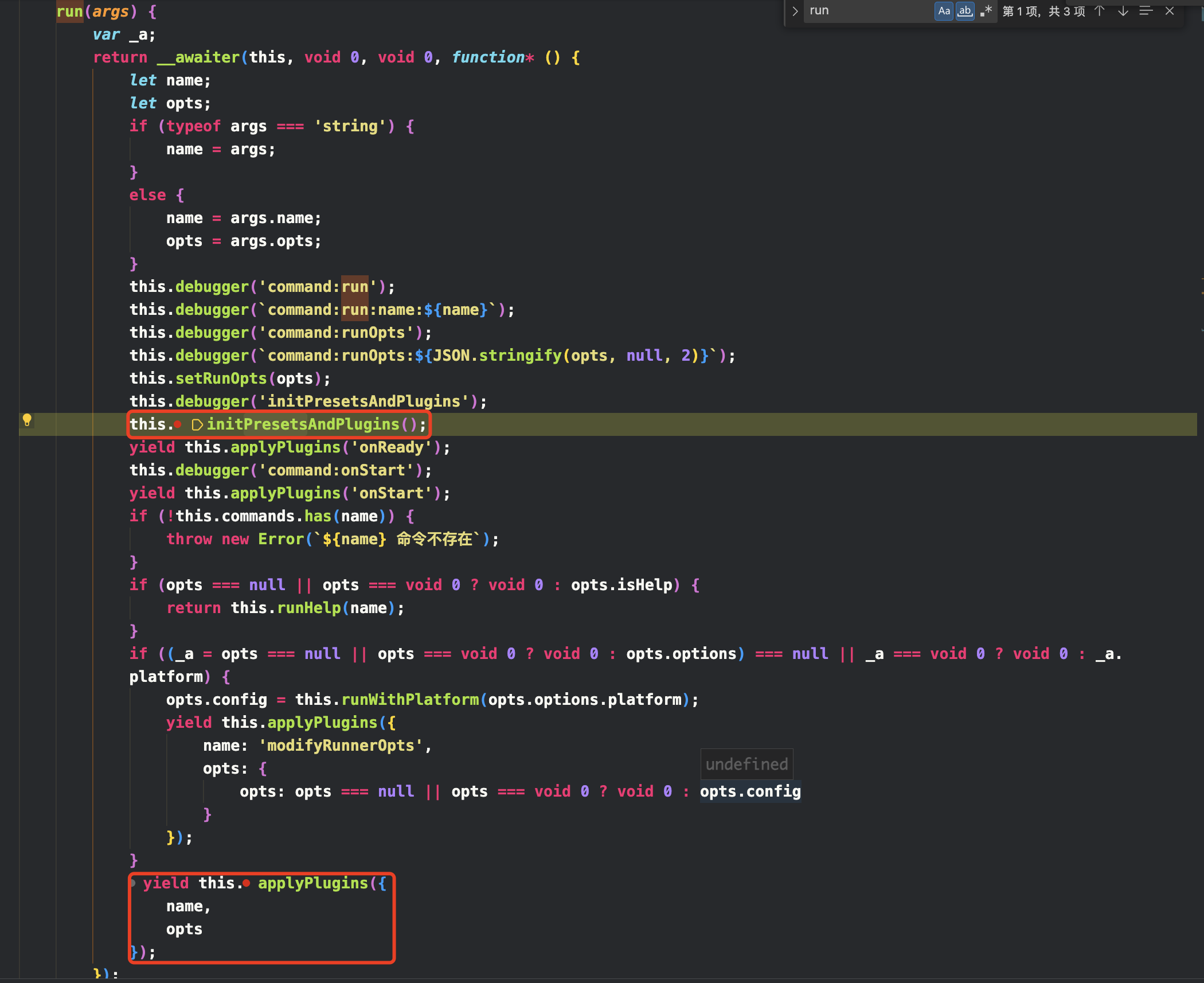Click 'initPresetsAndPlugins()' method call
Viewport: 1204px width, 983px height.
click(x=312, y=424)
